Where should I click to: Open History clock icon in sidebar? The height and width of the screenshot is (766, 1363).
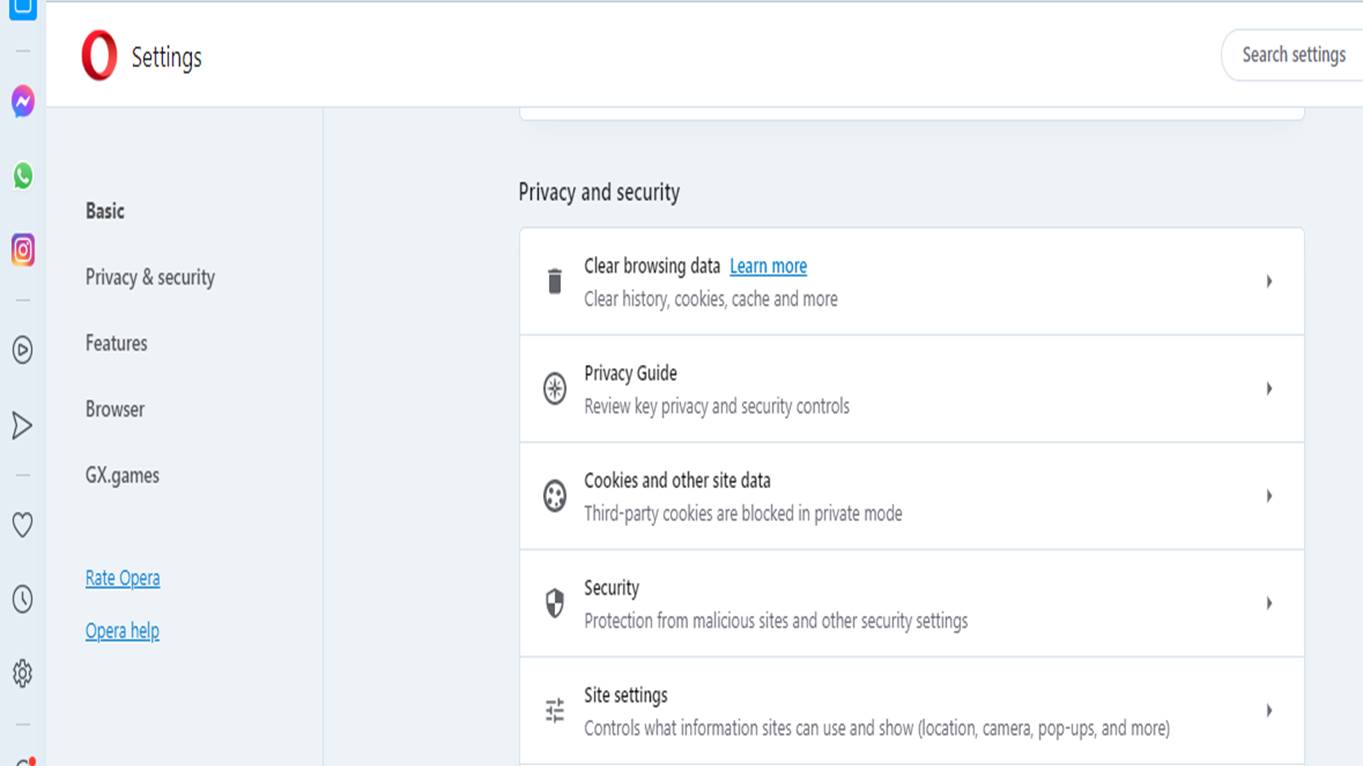[x=22, y=599]
